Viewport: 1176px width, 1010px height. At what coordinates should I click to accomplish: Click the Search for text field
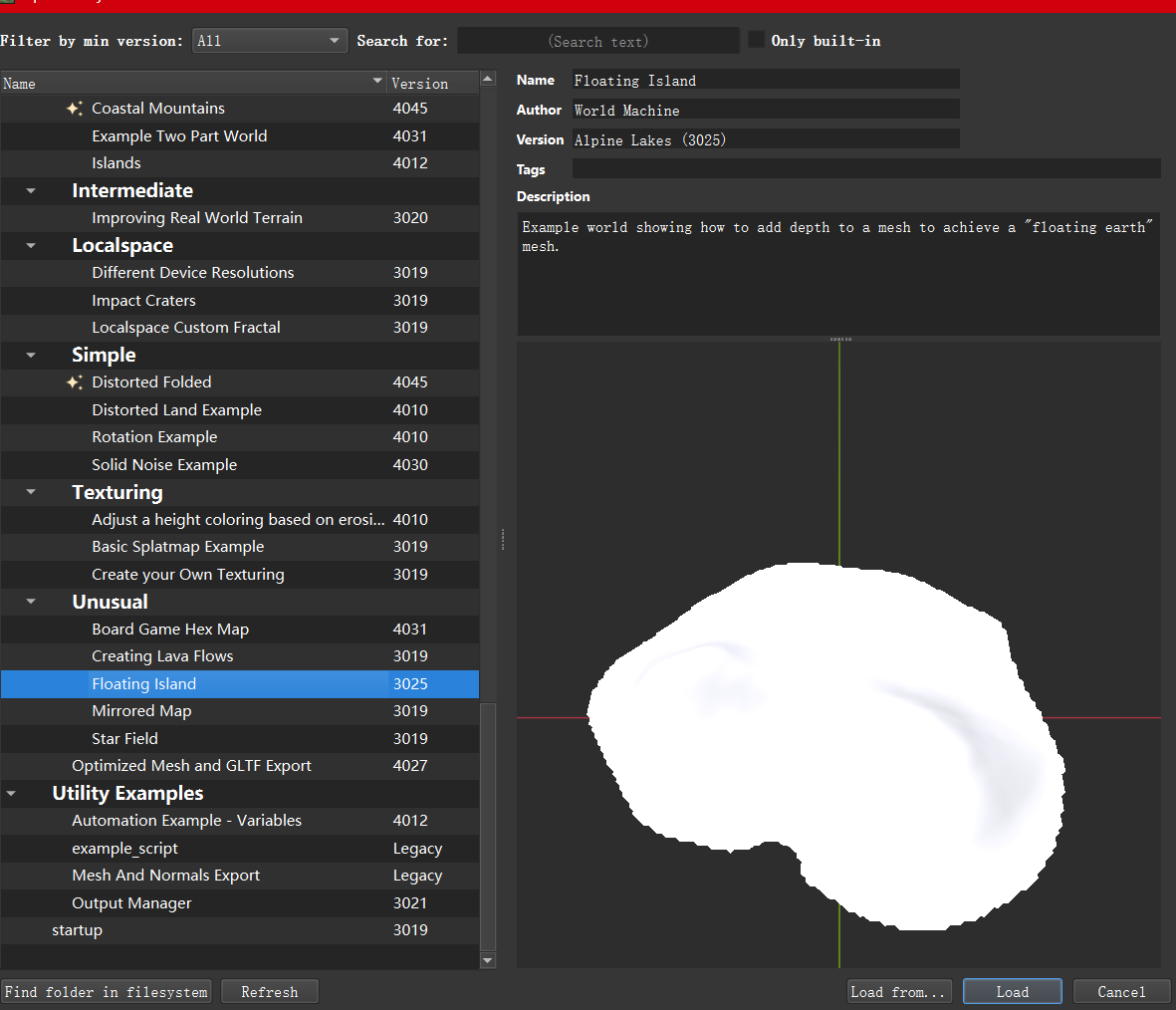(598, 41)
